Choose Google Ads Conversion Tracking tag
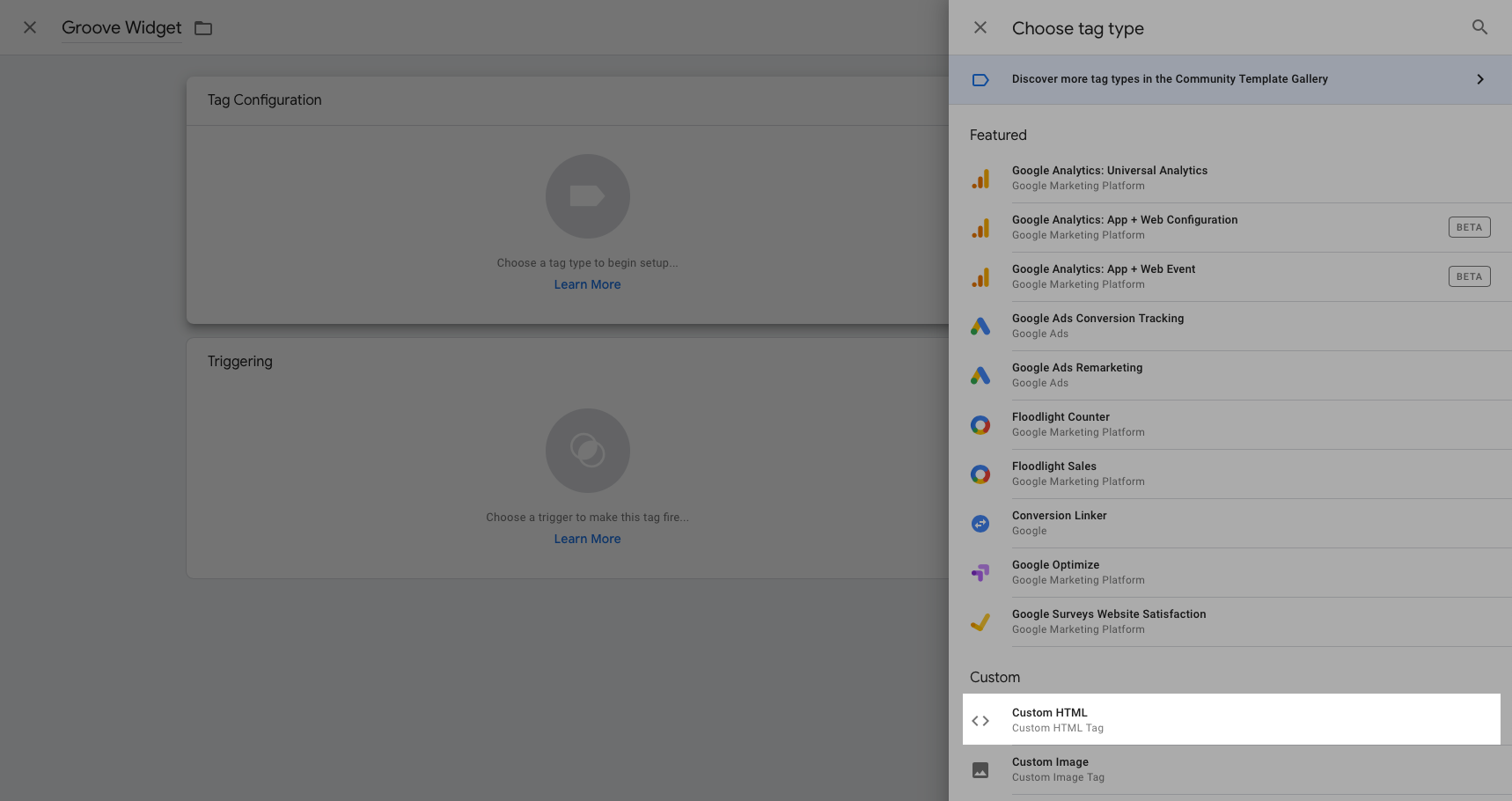The width and height of the screenshot is (1512, 801). pyautogui.click(x=1230, y=327)
